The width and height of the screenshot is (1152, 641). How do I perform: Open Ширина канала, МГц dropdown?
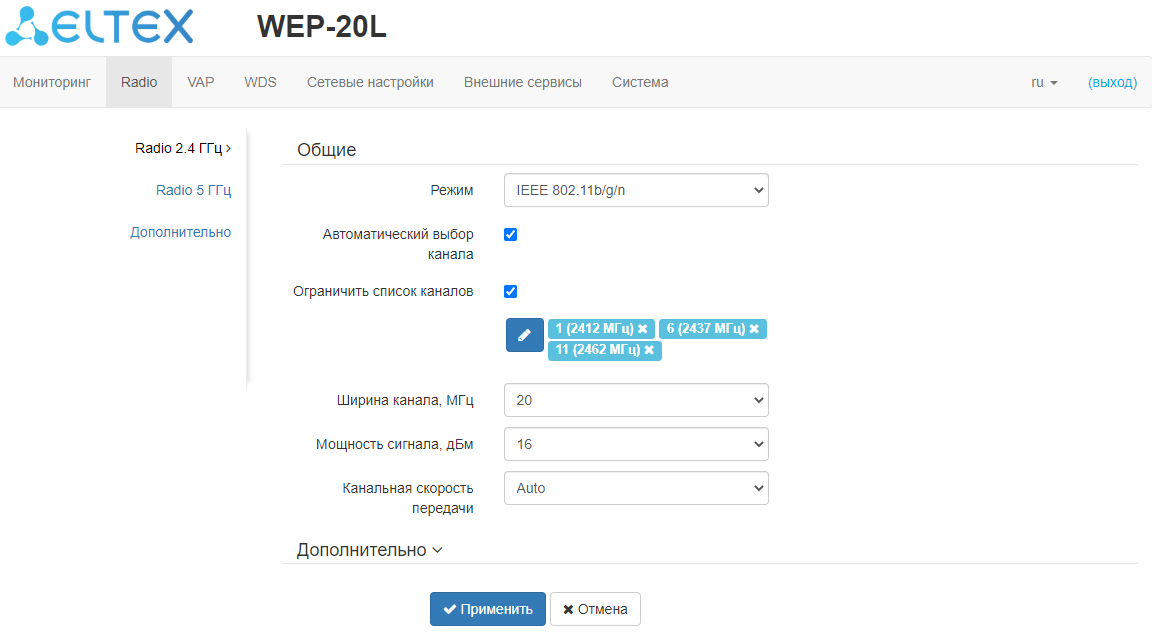[636, 400]
